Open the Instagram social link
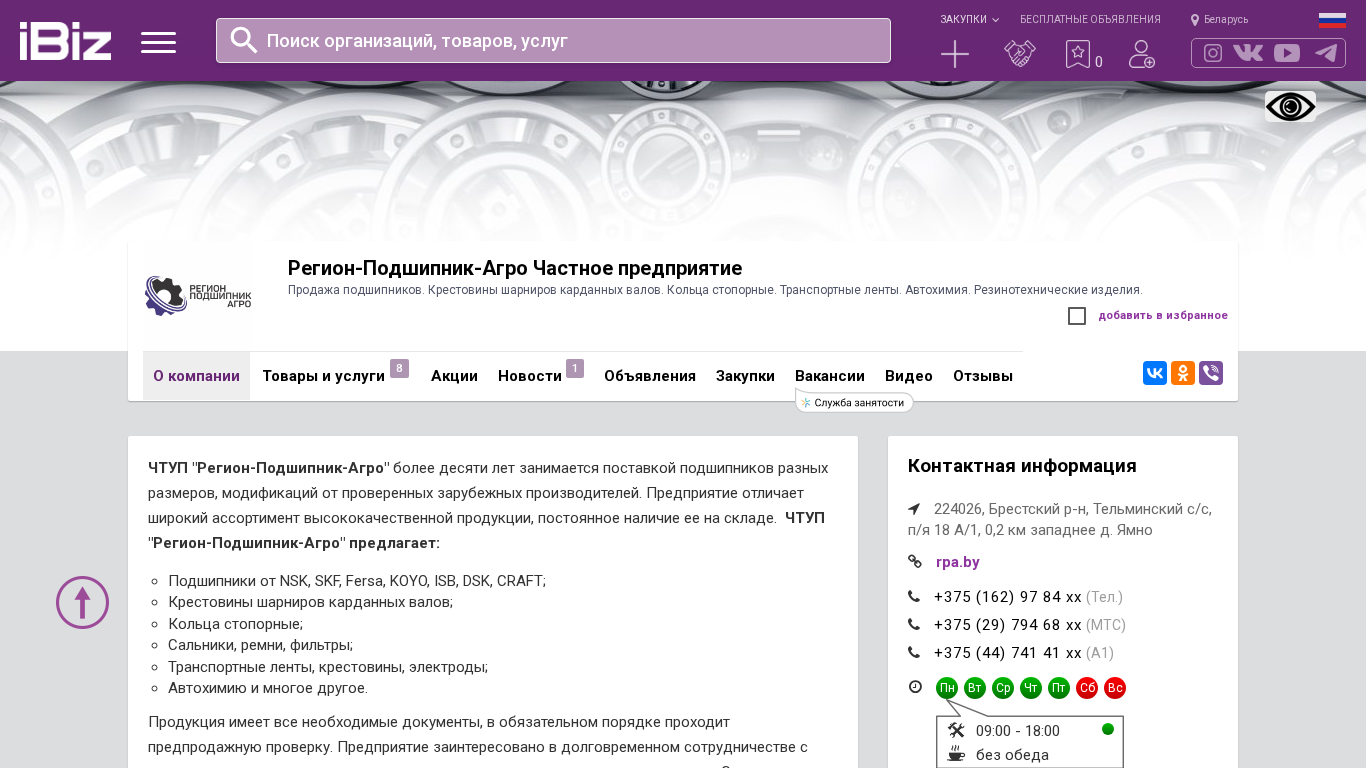 coord(1213,53)
